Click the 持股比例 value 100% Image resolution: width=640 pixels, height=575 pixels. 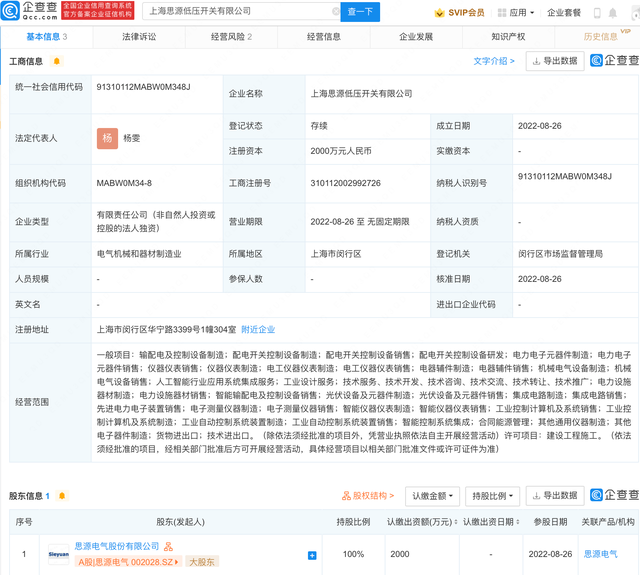pos(353,554)
